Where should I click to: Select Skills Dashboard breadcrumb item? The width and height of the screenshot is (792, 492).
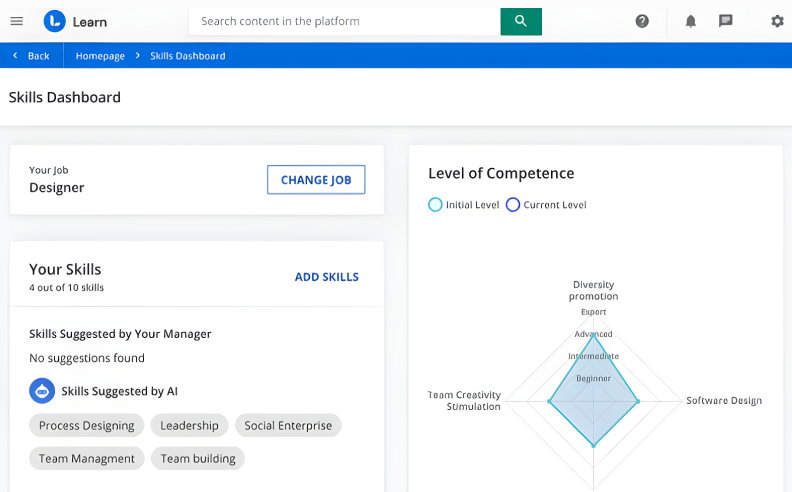click(x=188, y=56)
